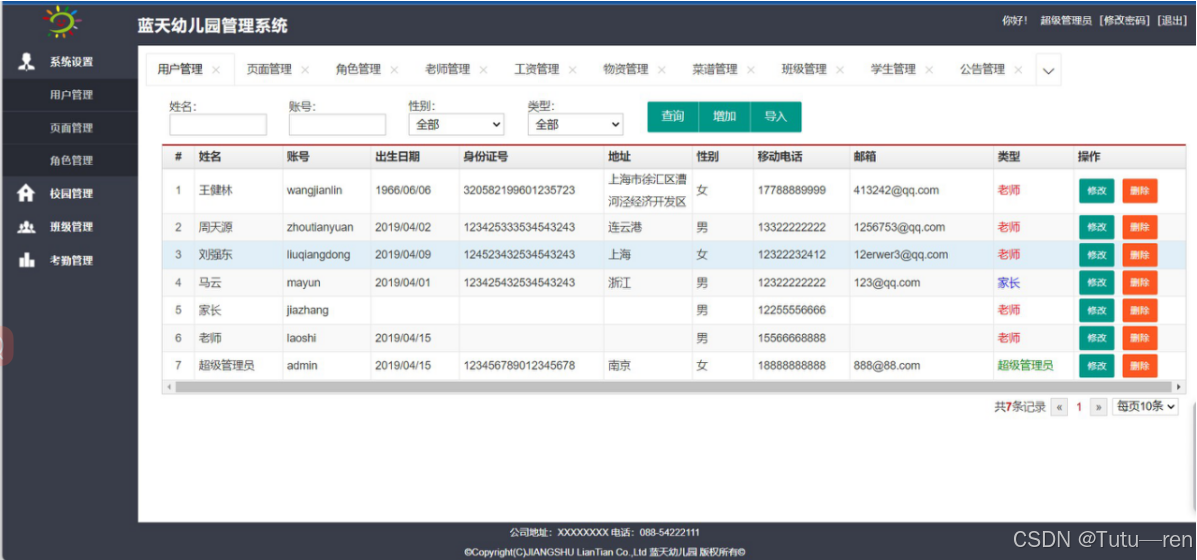Close the 物资管理 tab with its X
This screenshot has height=560, width=1197.
click(x=662, y=69)
